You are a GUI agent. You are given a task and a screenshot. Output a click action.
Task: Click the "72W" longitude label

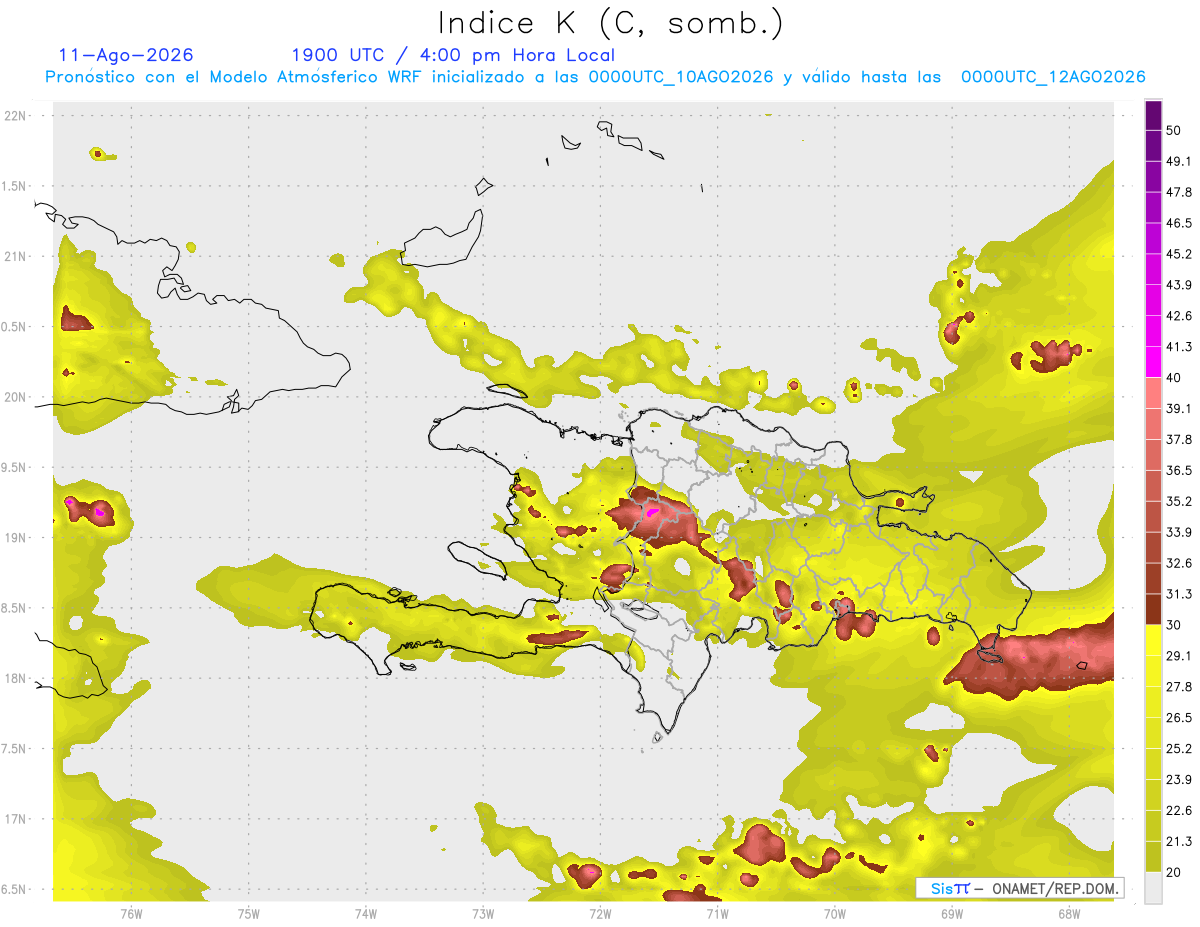click(x=600, y=913)
